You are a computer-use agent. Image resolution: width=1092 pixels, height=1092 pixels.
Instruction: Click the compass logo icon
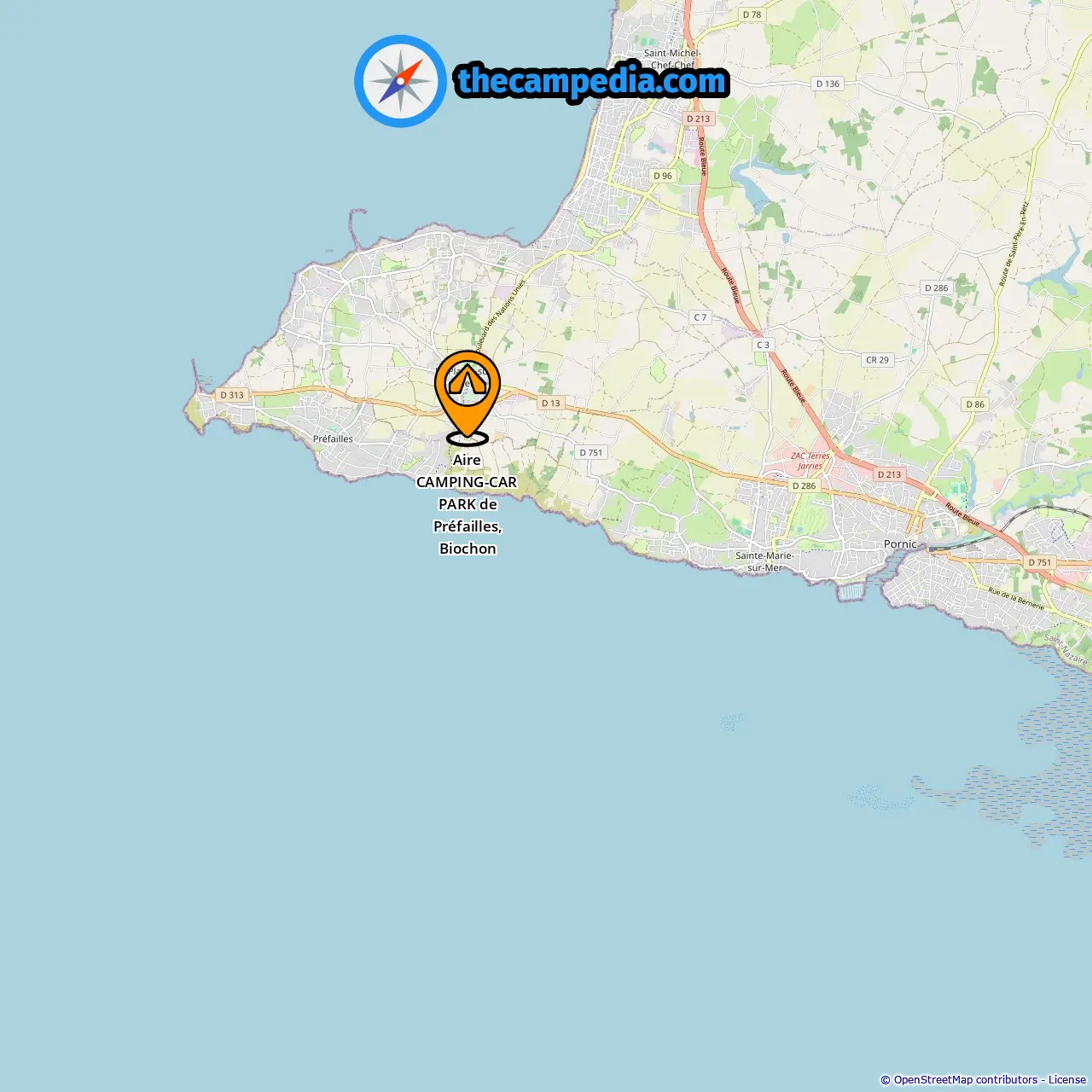tap(400, 81)
